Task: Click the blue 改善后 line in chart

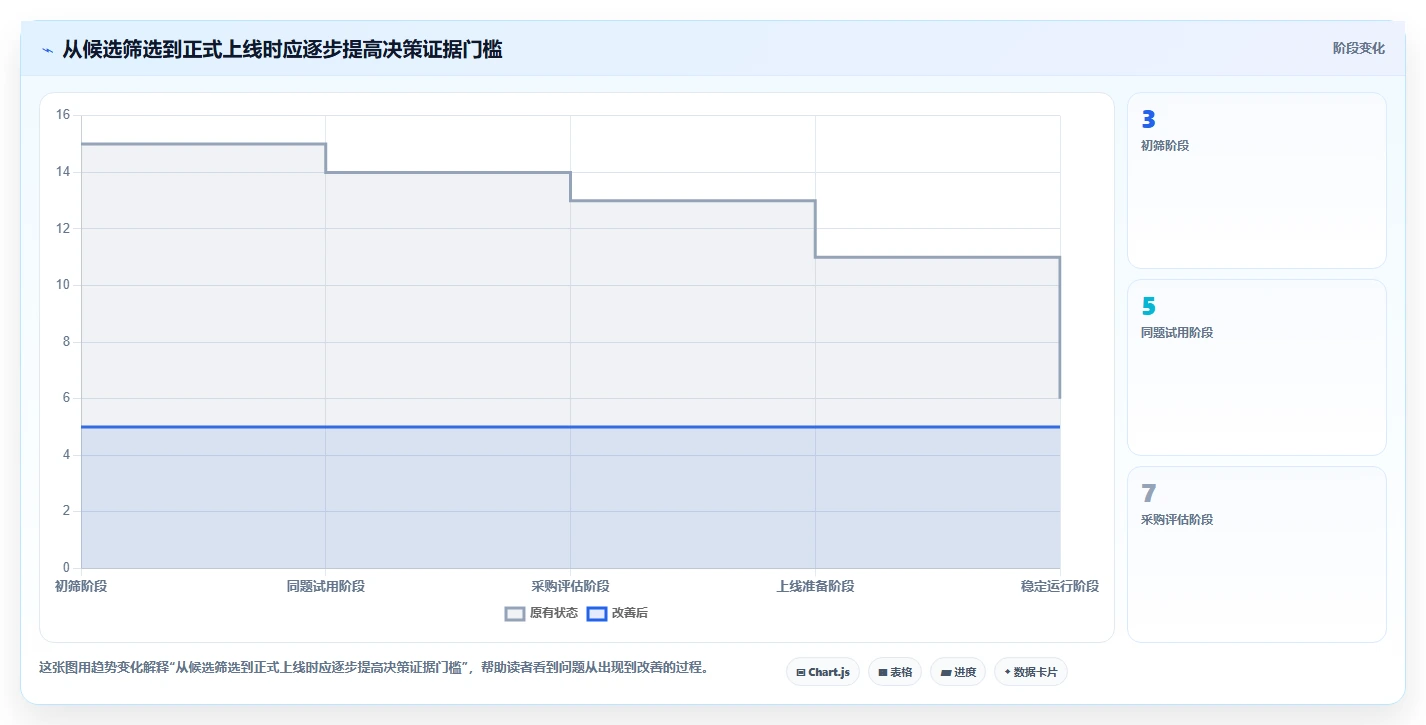Action: 570,427
